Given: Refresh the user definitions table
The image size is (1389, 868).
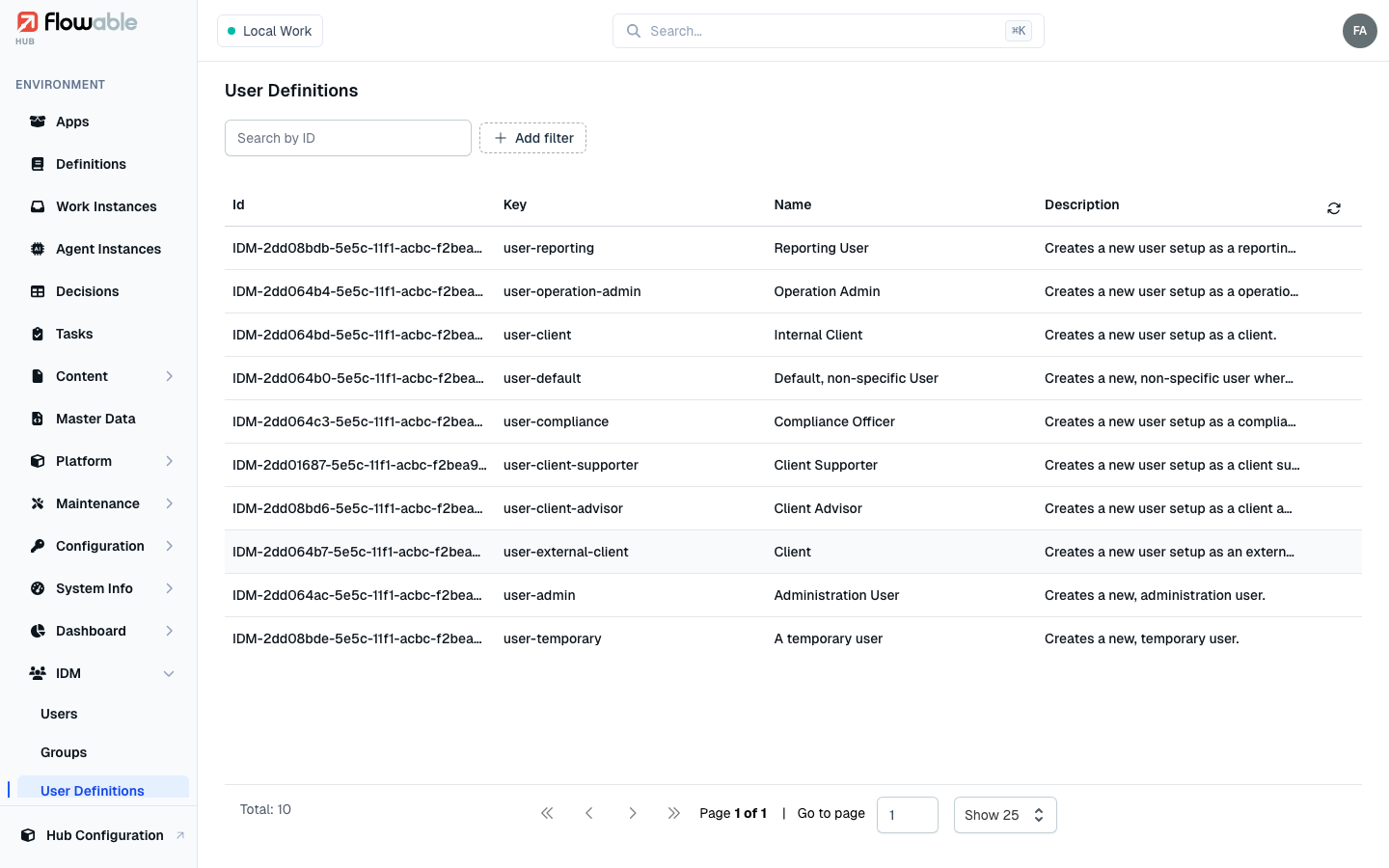Looking at the screenshot, I should pyautogui.click(x=1334, y=208).
